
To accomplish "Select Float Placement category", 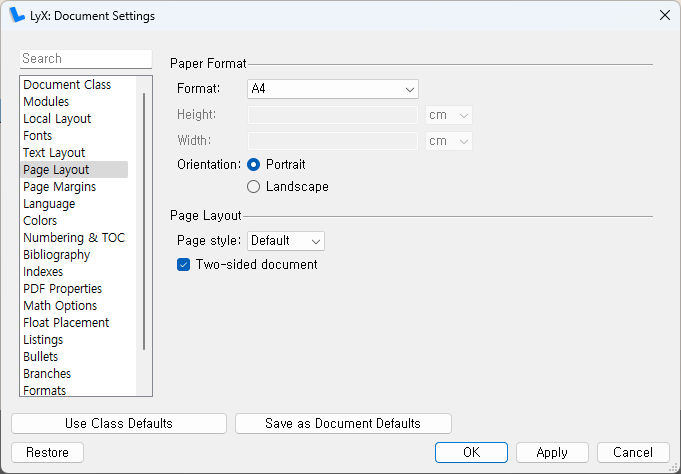I will pos(66,322).
